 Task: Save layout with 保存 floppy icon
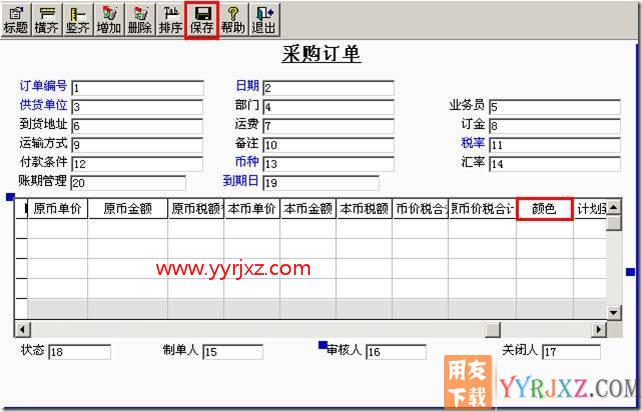202,19
